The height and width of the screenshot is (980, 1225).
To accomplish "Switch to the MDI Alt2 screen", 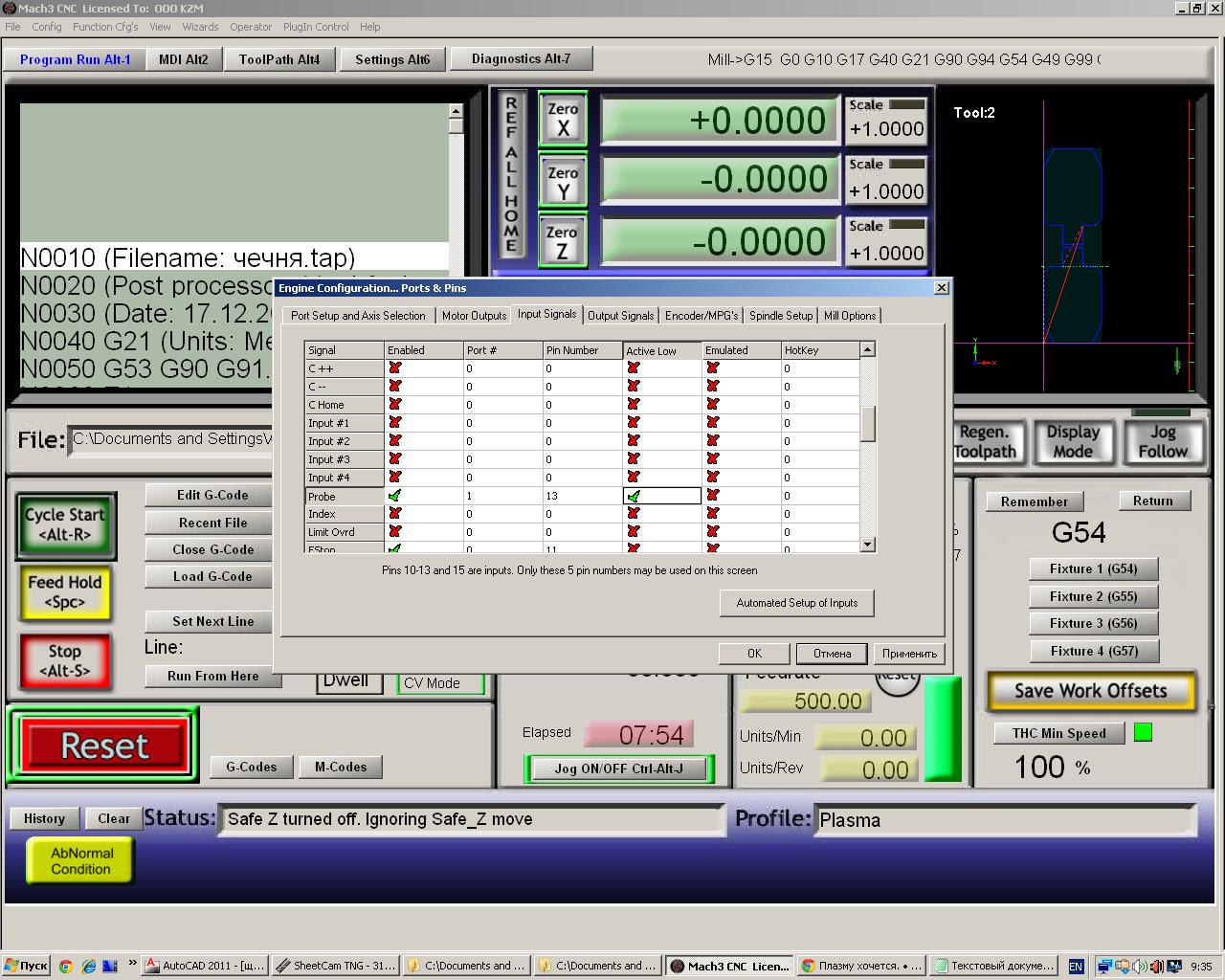I will pos(184,59).
